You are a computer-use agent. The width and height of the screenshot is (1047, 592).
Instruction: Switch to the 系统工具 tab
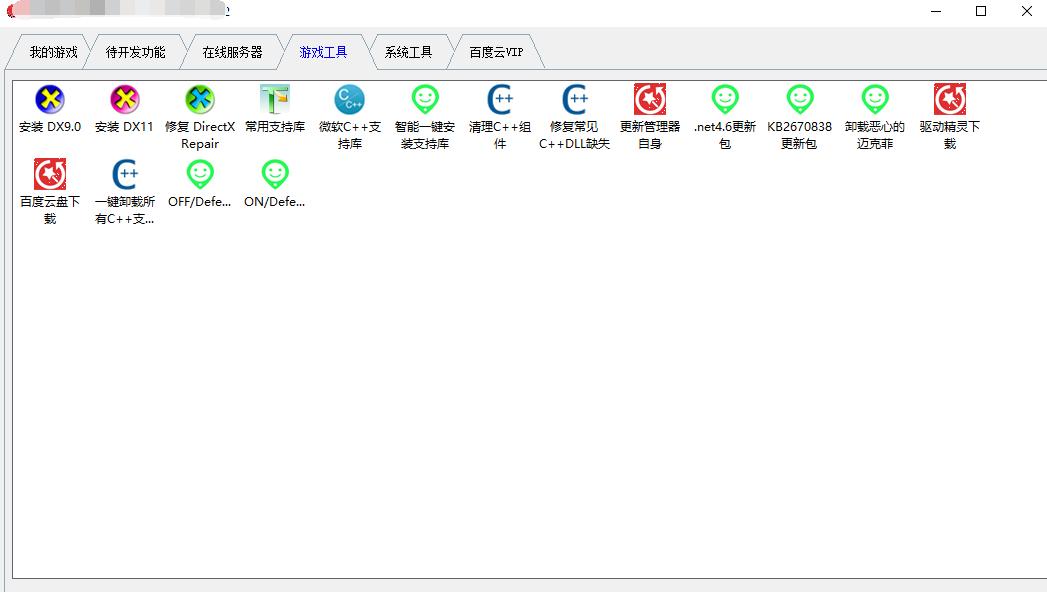click(x=409, y=52)
